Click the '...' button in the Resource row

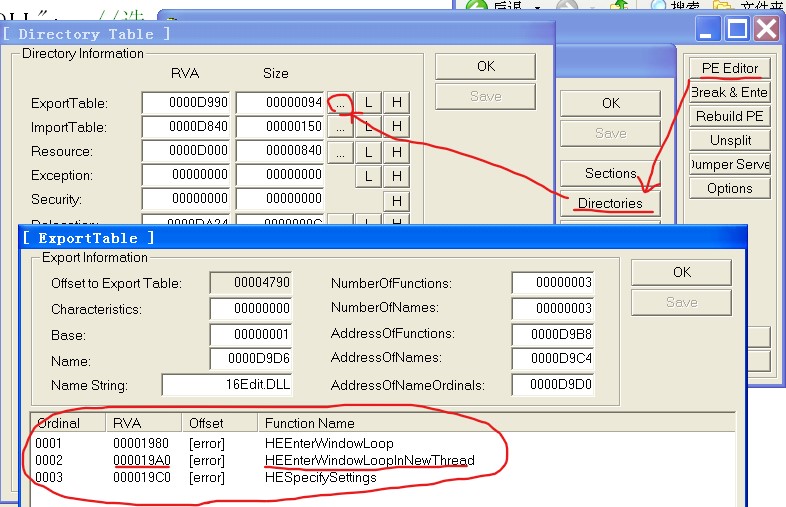(x=341, y=151)
